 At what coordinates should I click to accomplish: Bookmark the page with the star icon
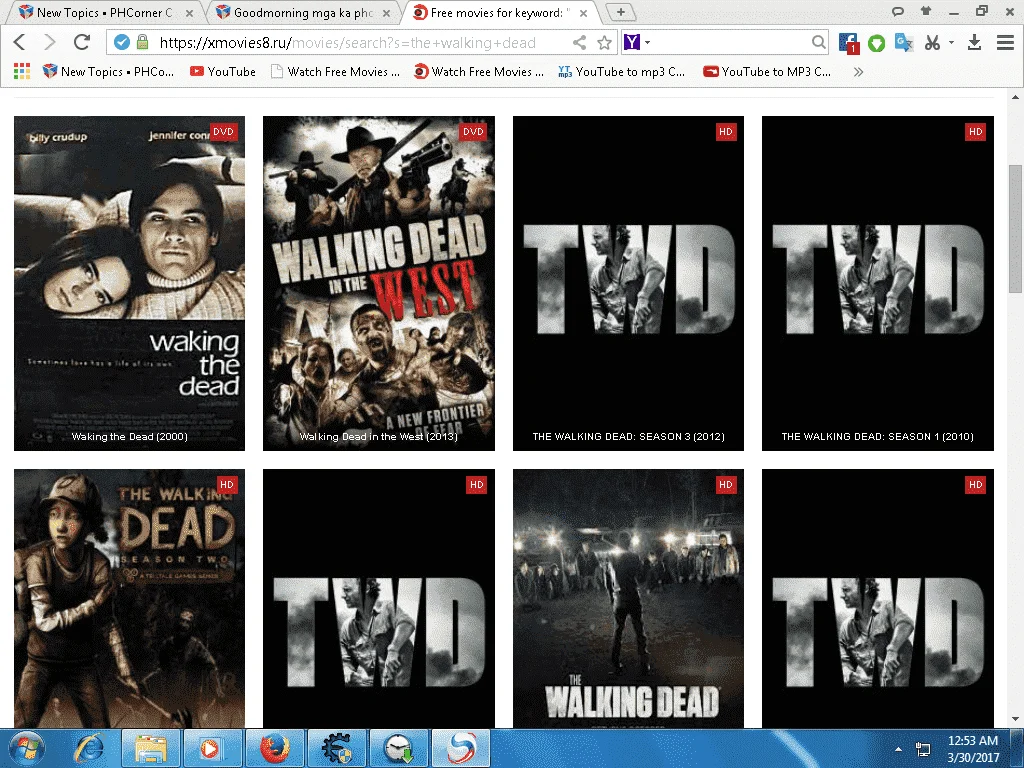[605, 43]
